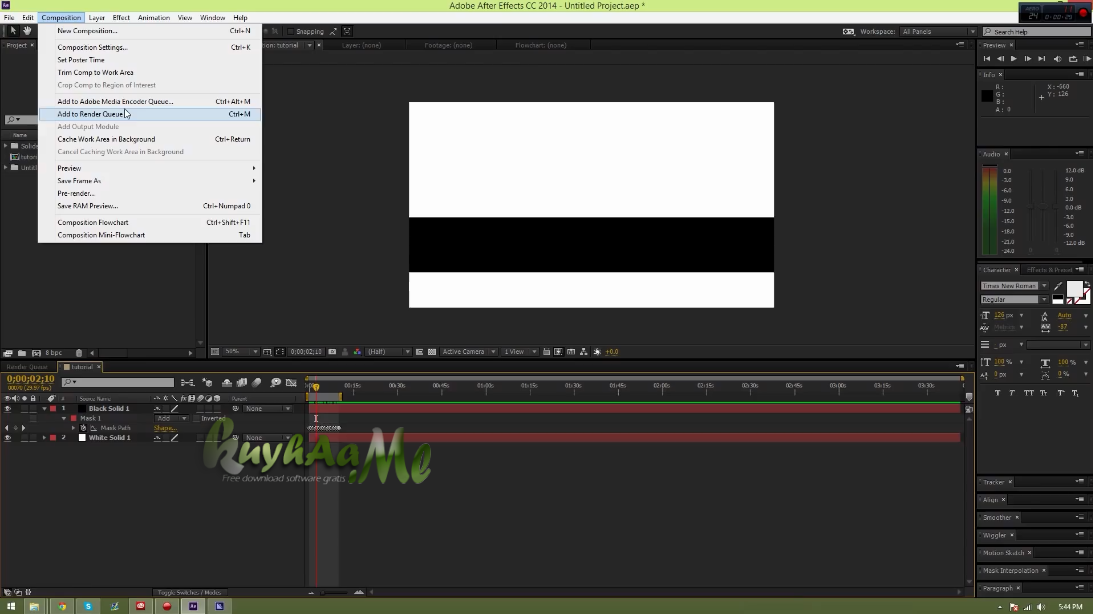The image size is (1093, 614).
Task: Open the Timeline button in the viewer footer
Action: tap(571, 352)
